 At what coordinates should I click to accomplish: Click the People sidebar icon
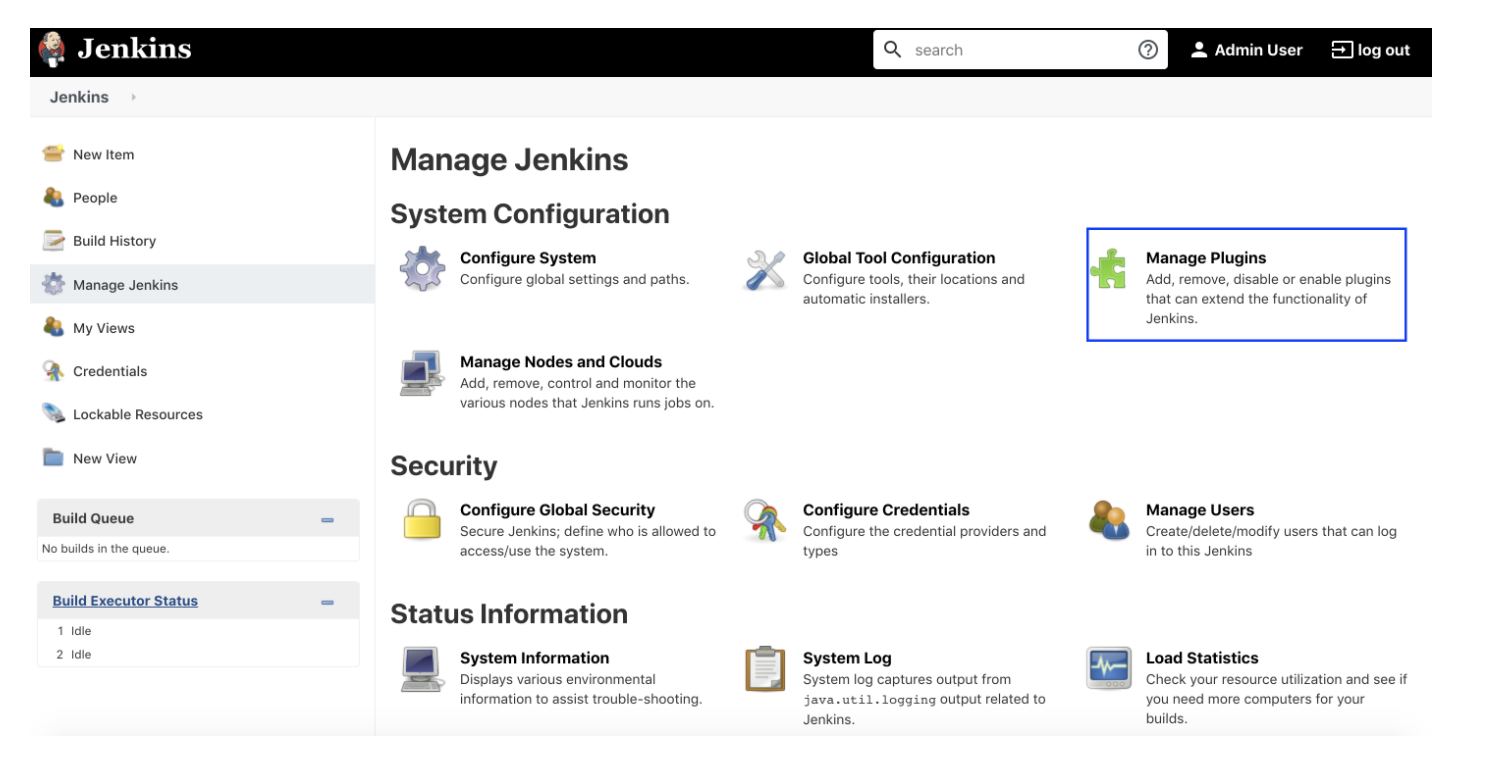coord(53,197)
